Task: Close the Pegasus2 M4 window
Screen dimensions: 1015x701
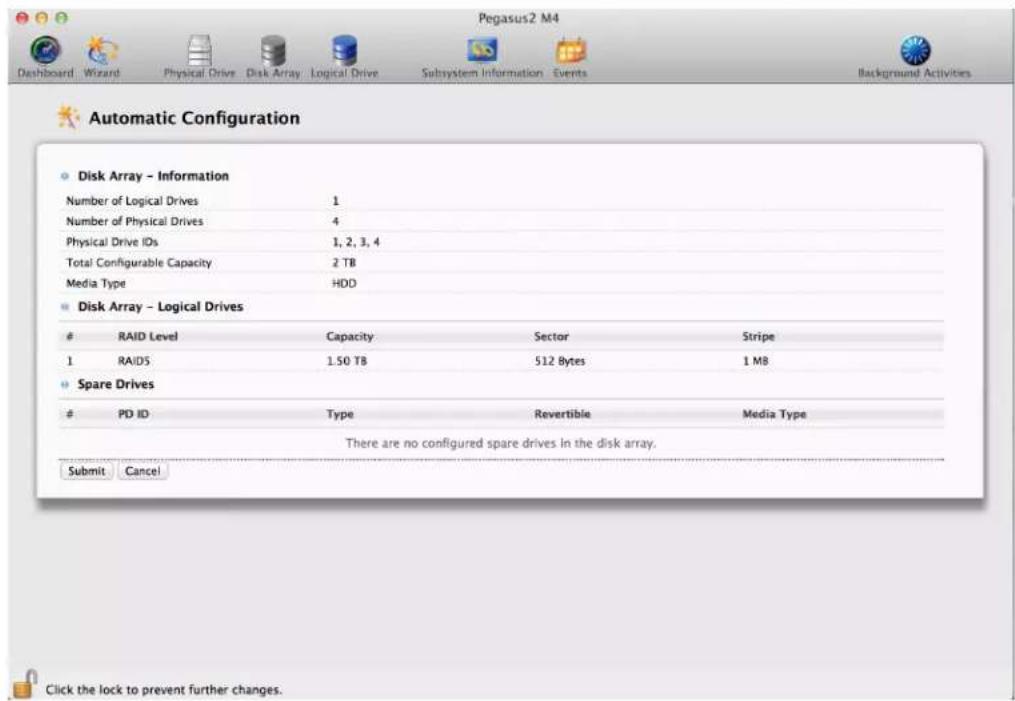Action: click(23, 18)
